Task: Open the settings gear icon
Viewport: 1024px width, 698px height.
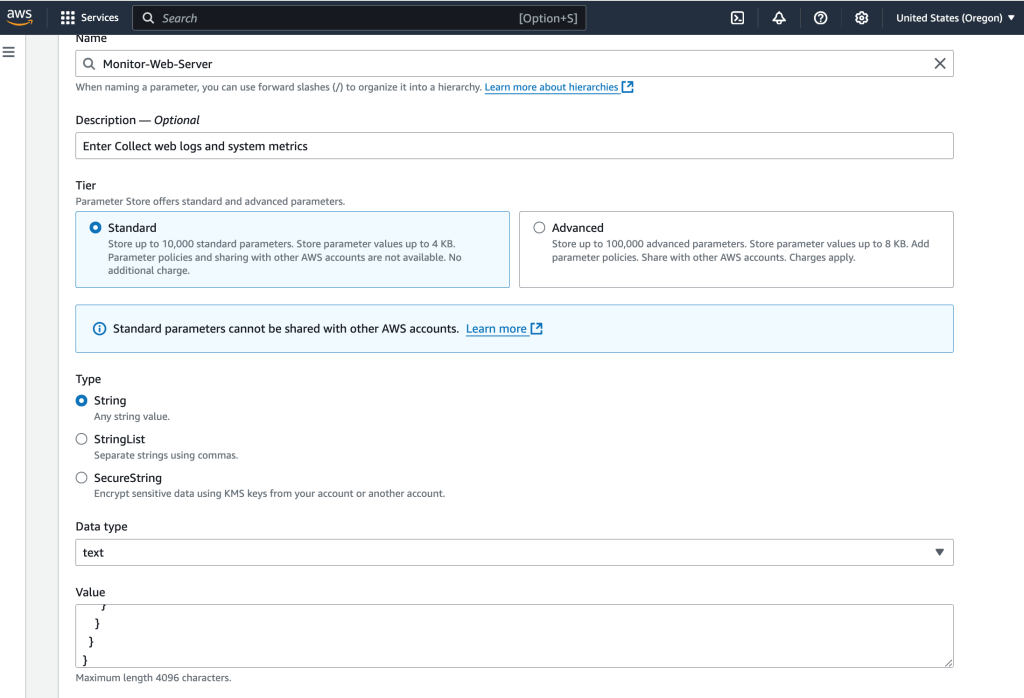Action: (x=861, y=18)
